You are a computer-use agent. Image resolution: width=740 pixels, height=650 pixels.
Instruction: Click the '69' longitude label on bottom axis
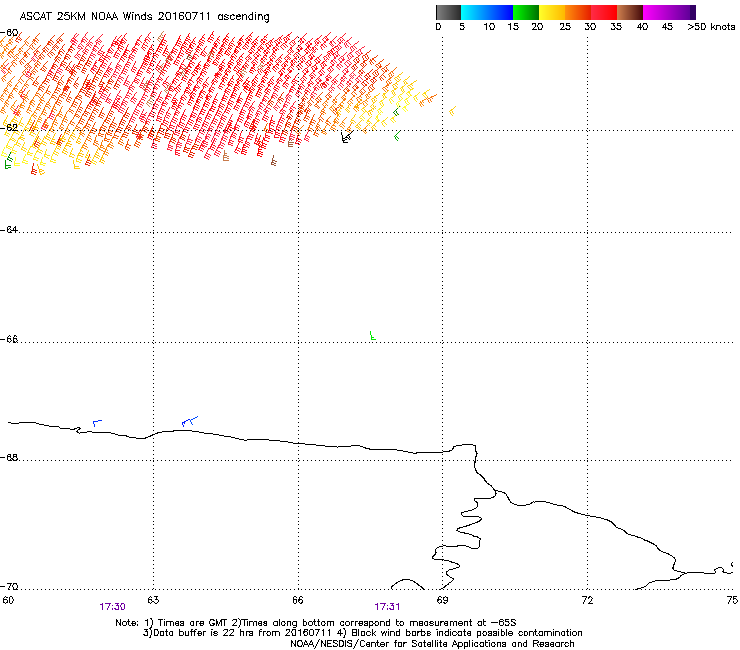click(x=442, y=600)
